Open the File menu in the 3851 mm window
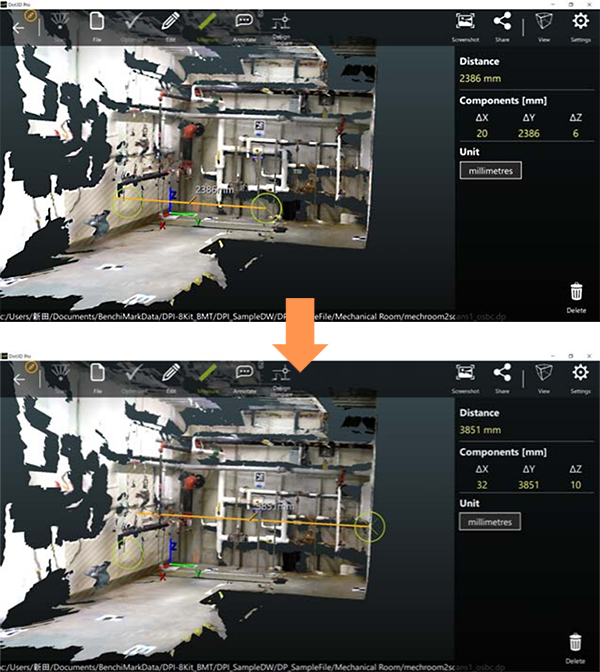 point(97,378)
